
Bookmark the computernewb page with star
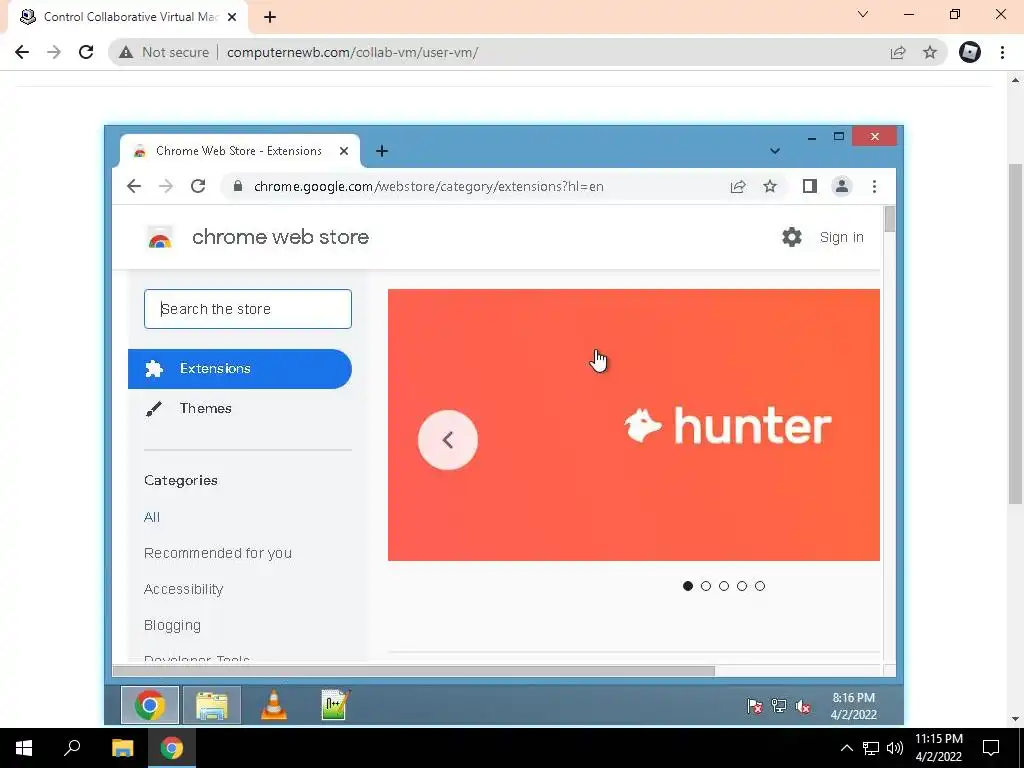click(x=930, y=52)
